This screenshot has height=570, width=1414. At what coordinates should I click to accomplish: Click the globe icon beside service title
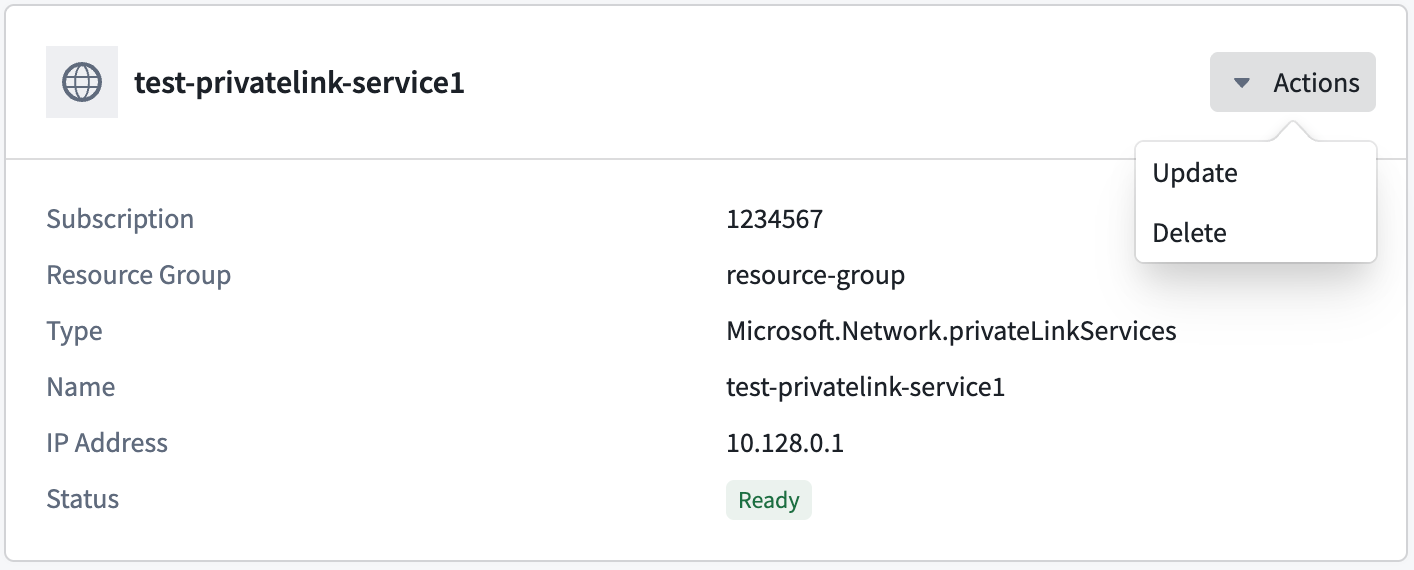(x=82, y=82)
